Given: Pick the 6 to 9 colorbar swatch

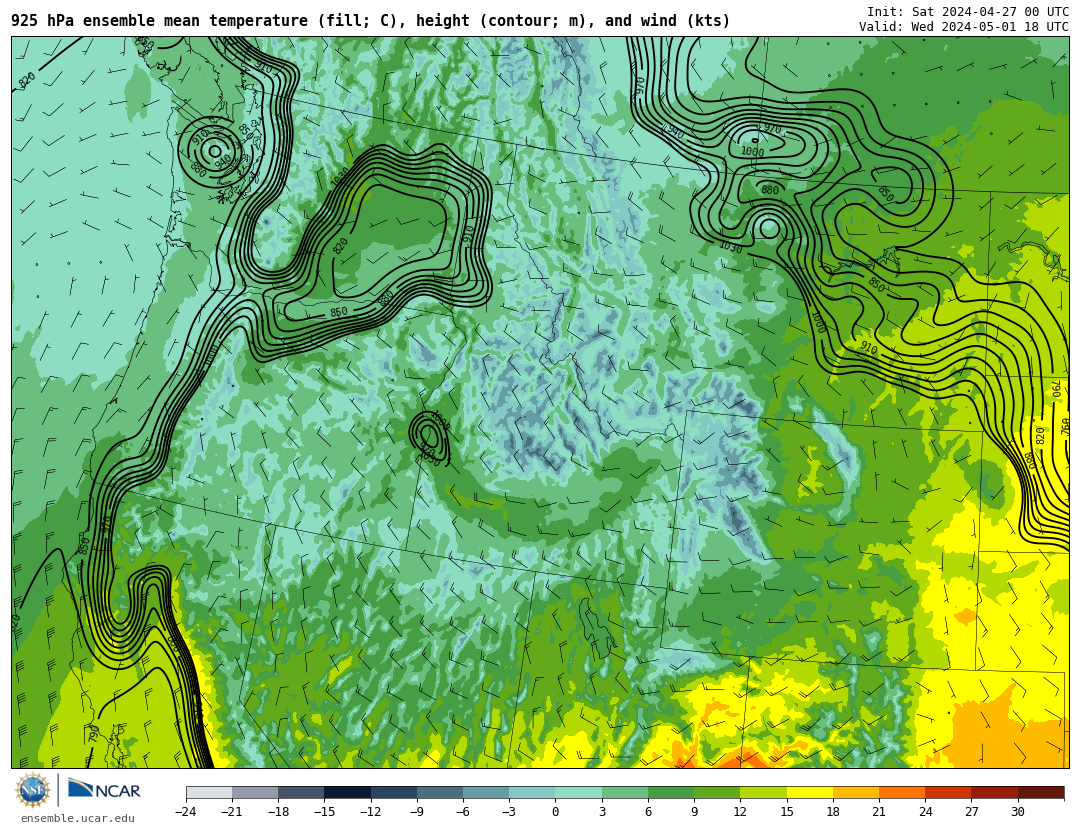Looking at the screenshot, I should coord(671,792).
